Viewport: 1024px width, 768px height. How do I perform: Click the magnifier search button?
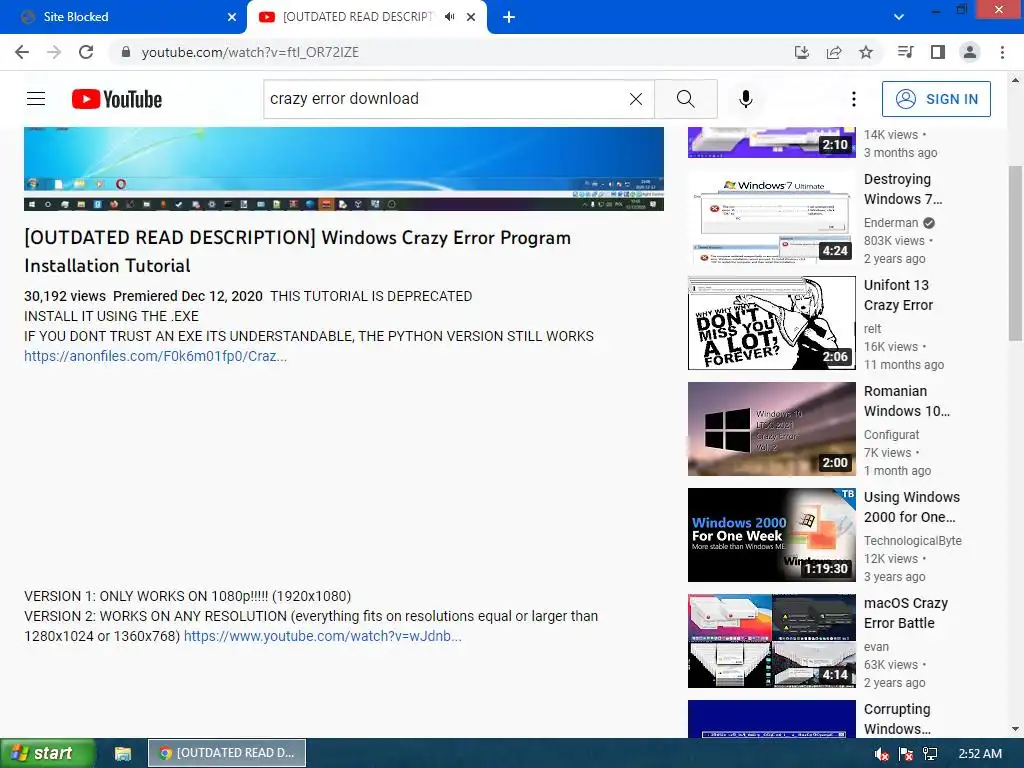click(x=686, y=99)
